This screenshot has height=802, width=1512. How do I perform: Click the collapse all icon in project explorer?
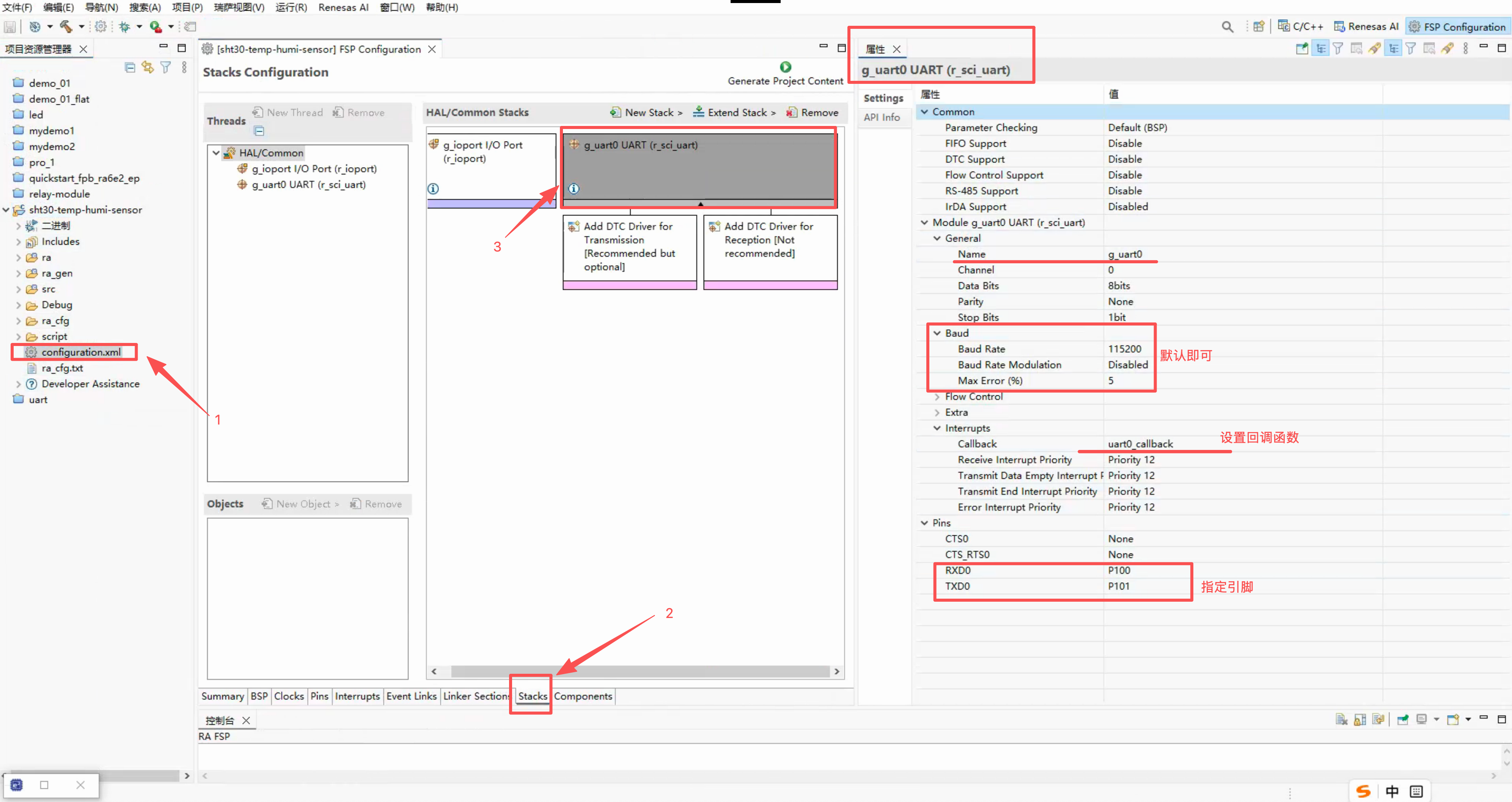(130, 68)
